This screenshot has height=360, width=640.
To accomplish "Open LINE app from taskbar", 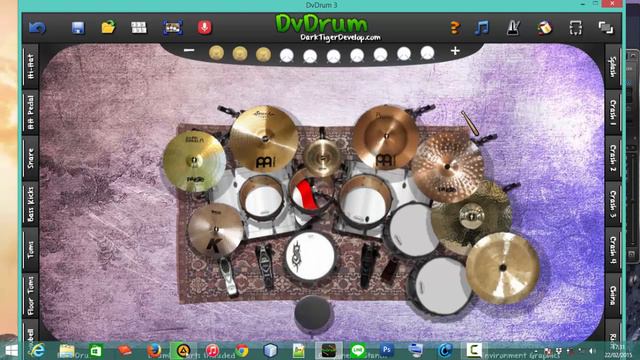I will (358, 350).
